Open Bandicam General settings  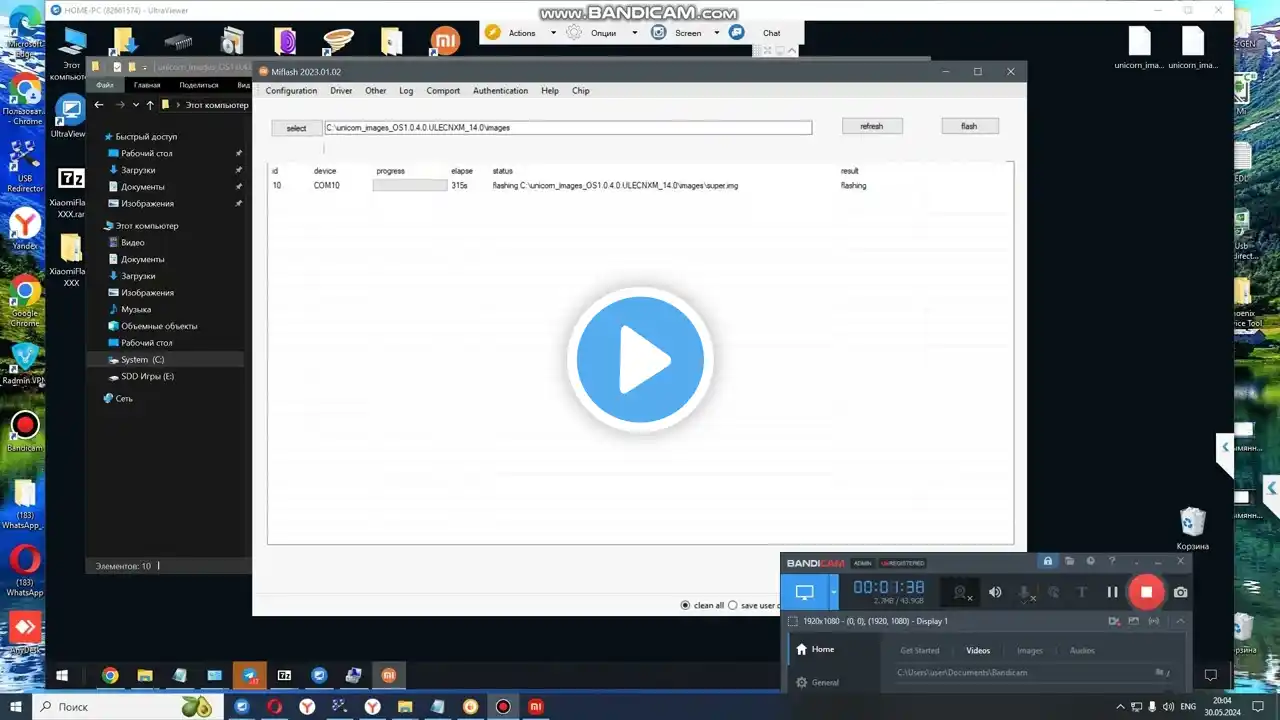pyautogui.click(x=817, y=683)
